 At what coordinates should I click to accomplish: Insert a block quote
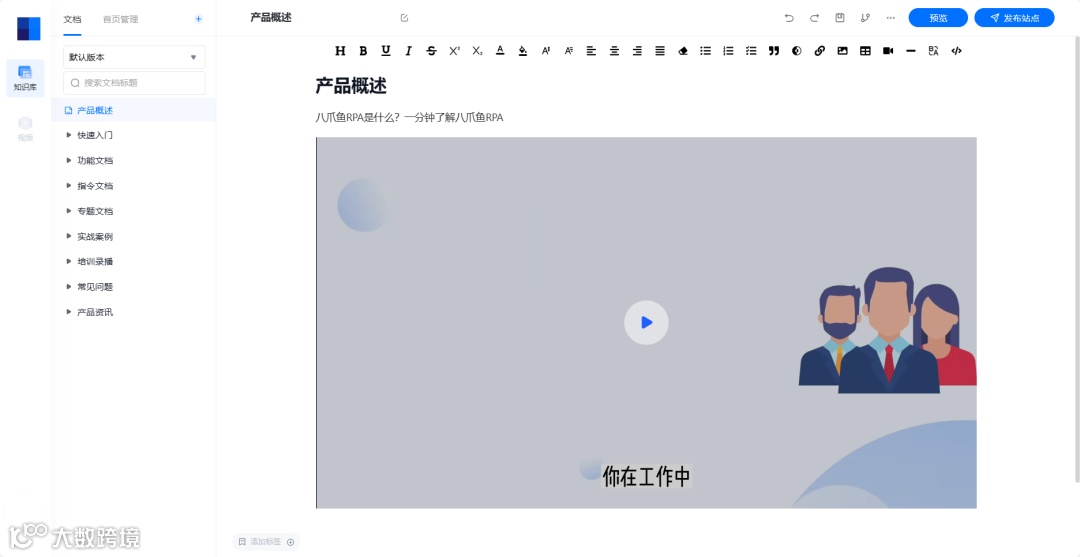(773, 50)
